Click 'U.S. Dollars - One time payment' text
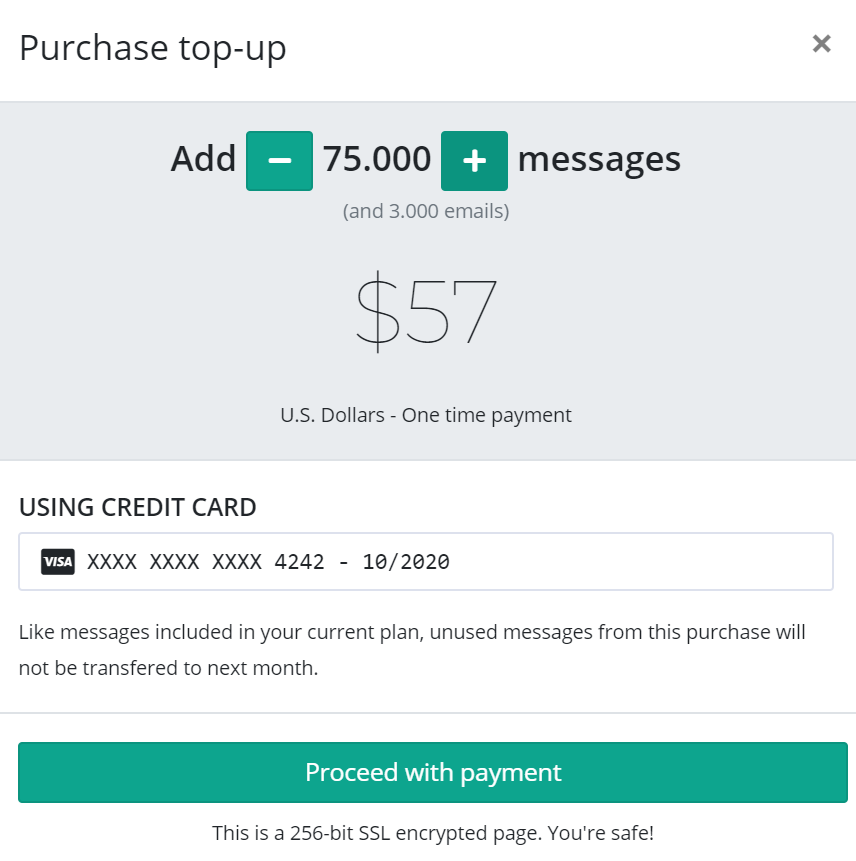Viewport: 856px width, 861px height. coord(426,415)
